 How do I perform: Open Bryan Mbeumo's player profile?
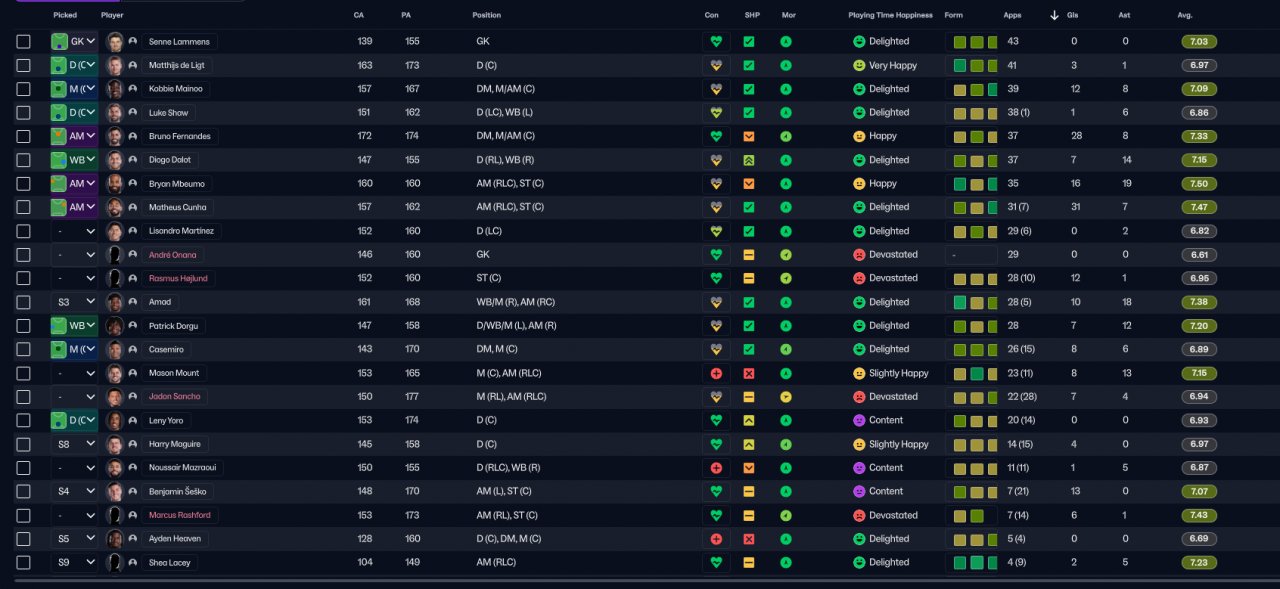pos(176,184)
